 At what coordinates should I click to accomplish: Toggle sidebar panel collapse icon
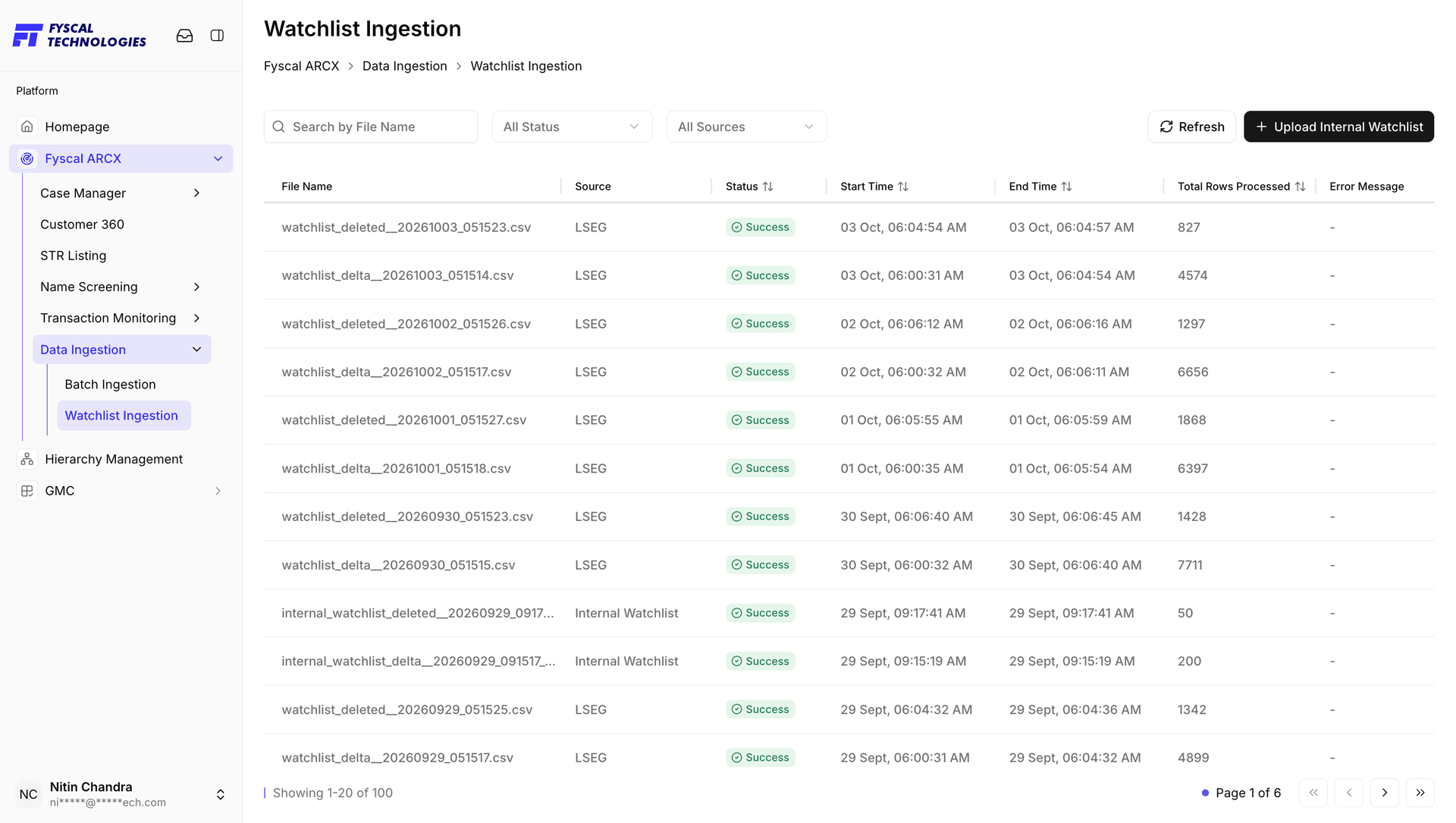click(217, 36)
